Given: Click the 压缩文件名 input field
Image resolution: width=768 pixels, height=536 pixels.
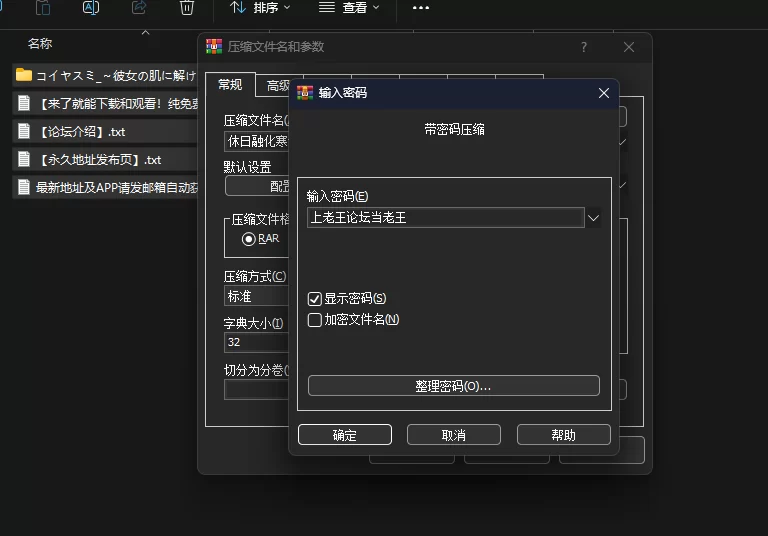Looking at the screenshot, I should pos(256,142).
